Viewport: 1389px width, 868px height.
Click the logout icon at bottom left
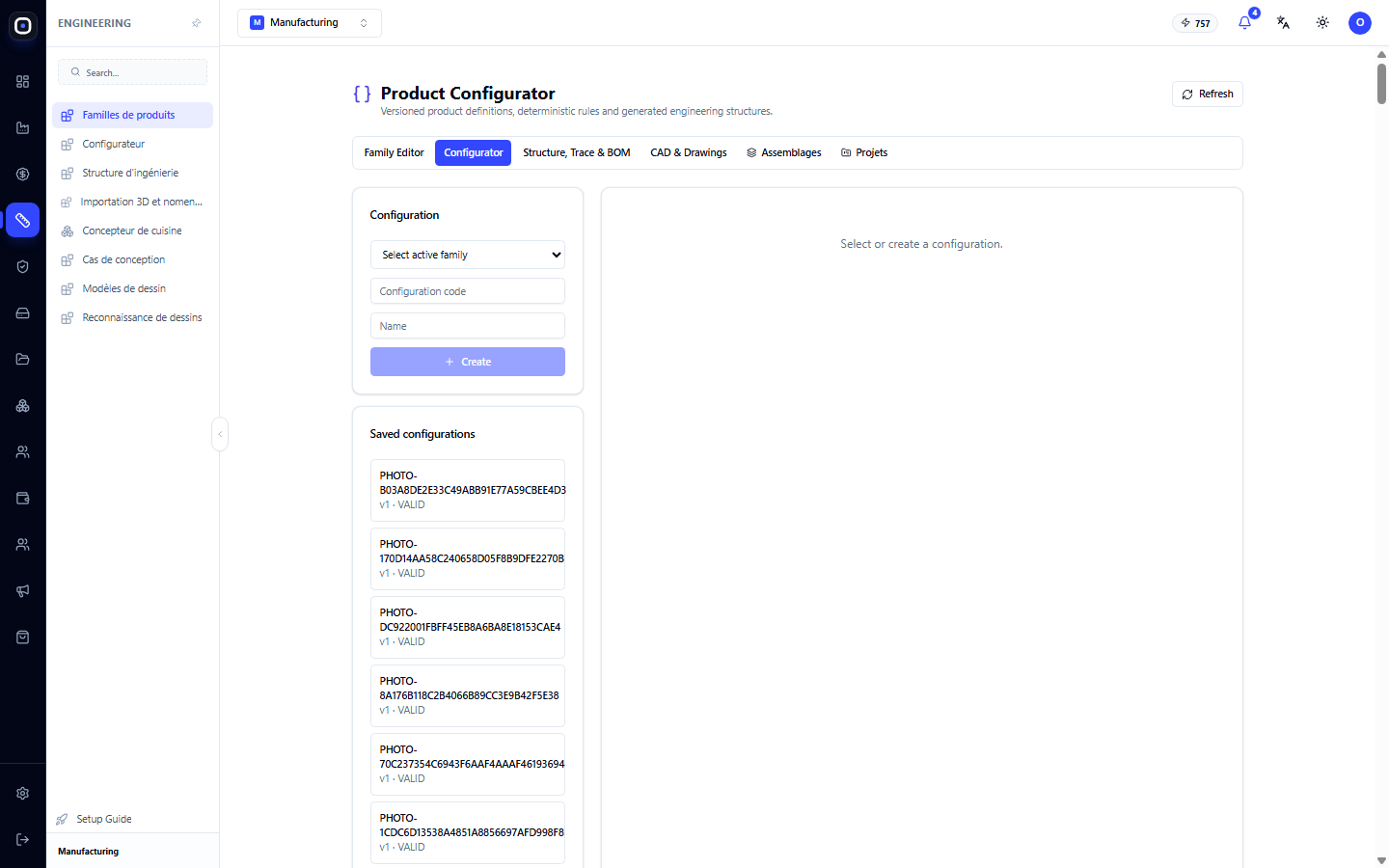pyautogui.click(x=23, y=840)
